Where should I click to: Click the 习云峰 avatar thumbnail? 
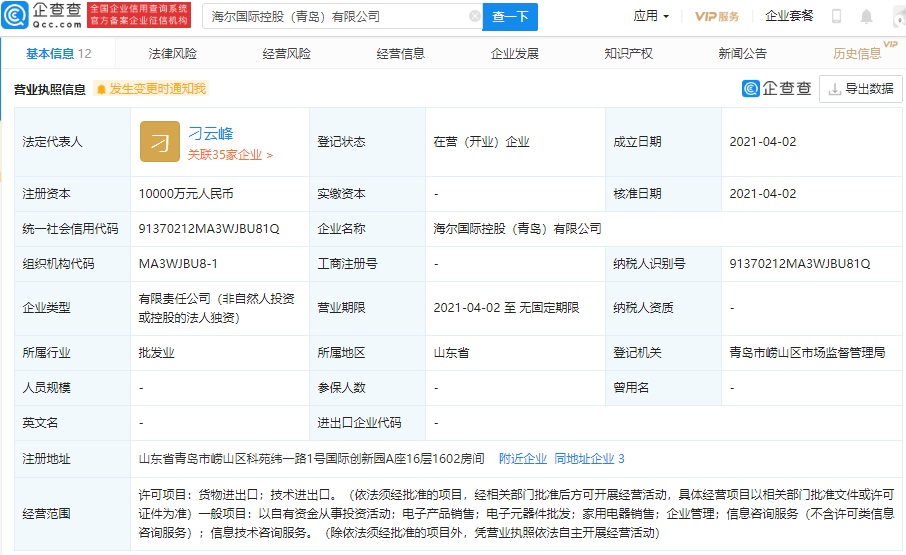pos(159,142)
